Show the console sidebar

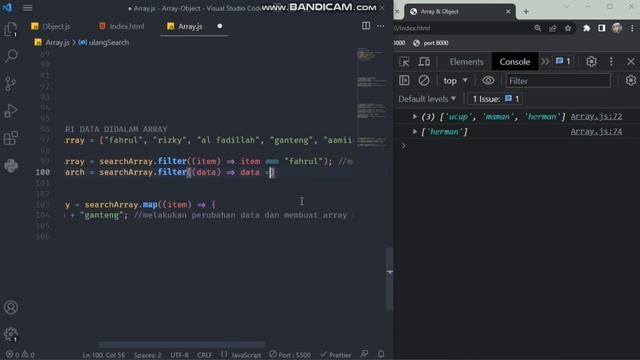click(x=404, y=80)
